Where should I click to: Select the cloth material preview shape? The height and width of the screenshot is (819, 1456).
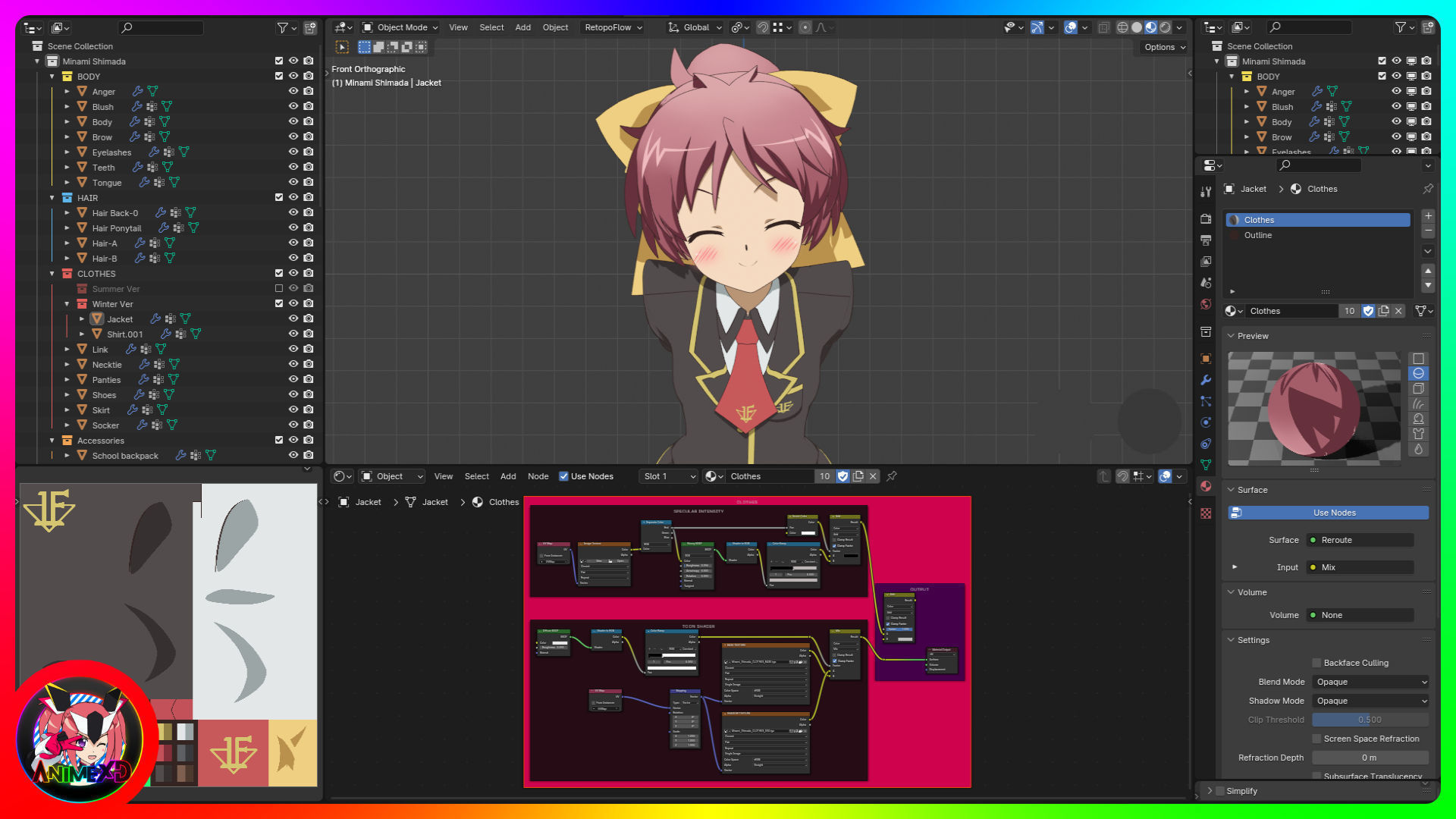[1418, 435]
